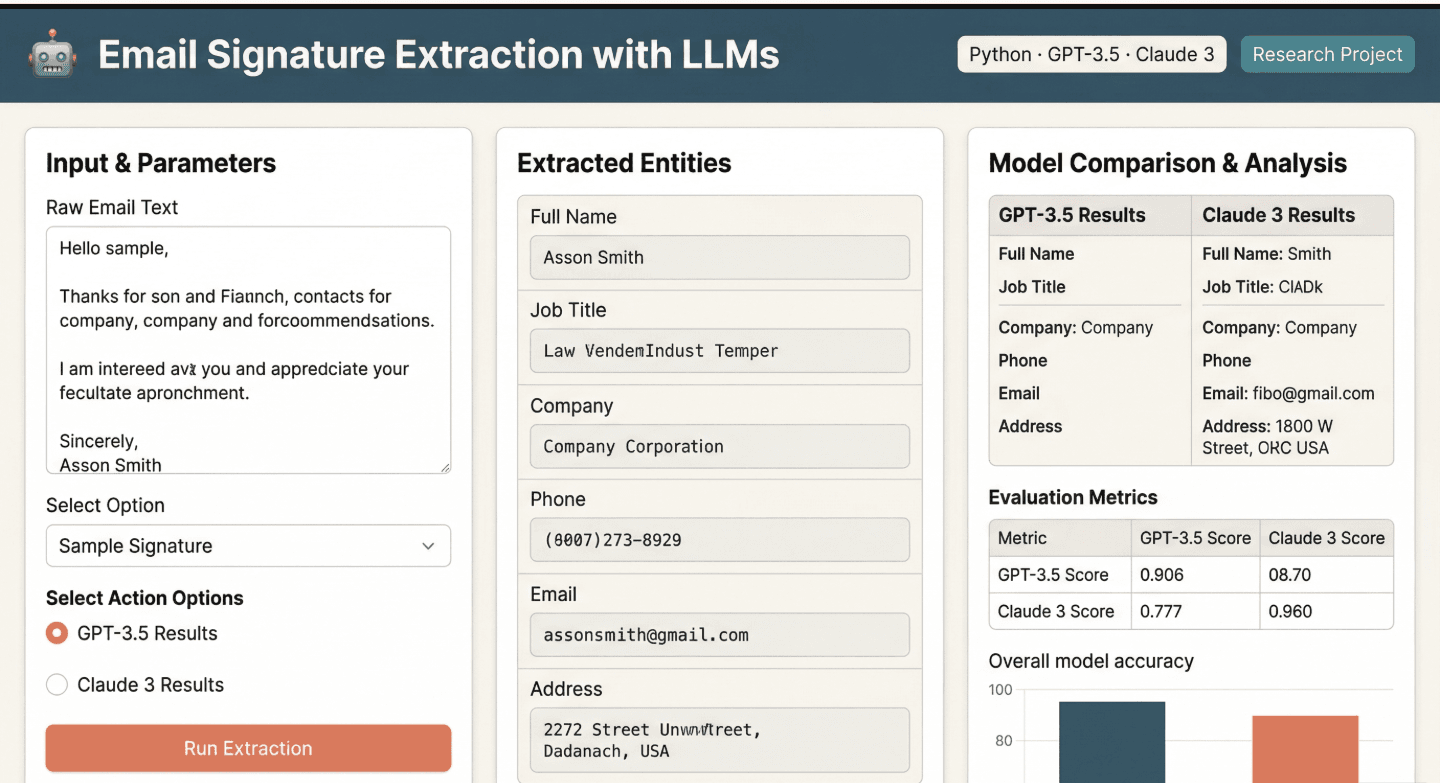Screen dimensions: 1440x783
Task: Click the Phone number field
Action: (719, 540)
